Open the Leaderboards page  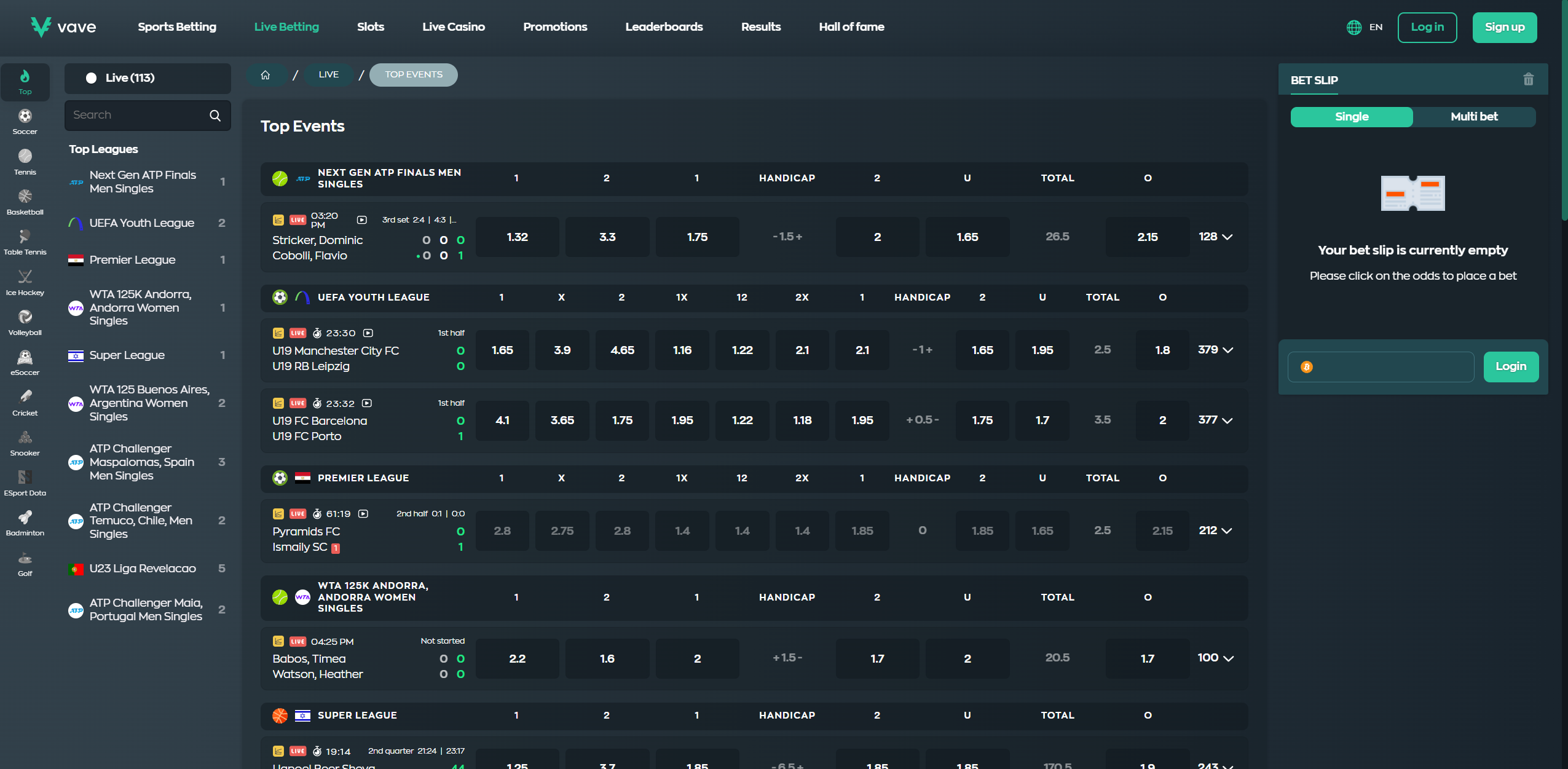point(664,27)
